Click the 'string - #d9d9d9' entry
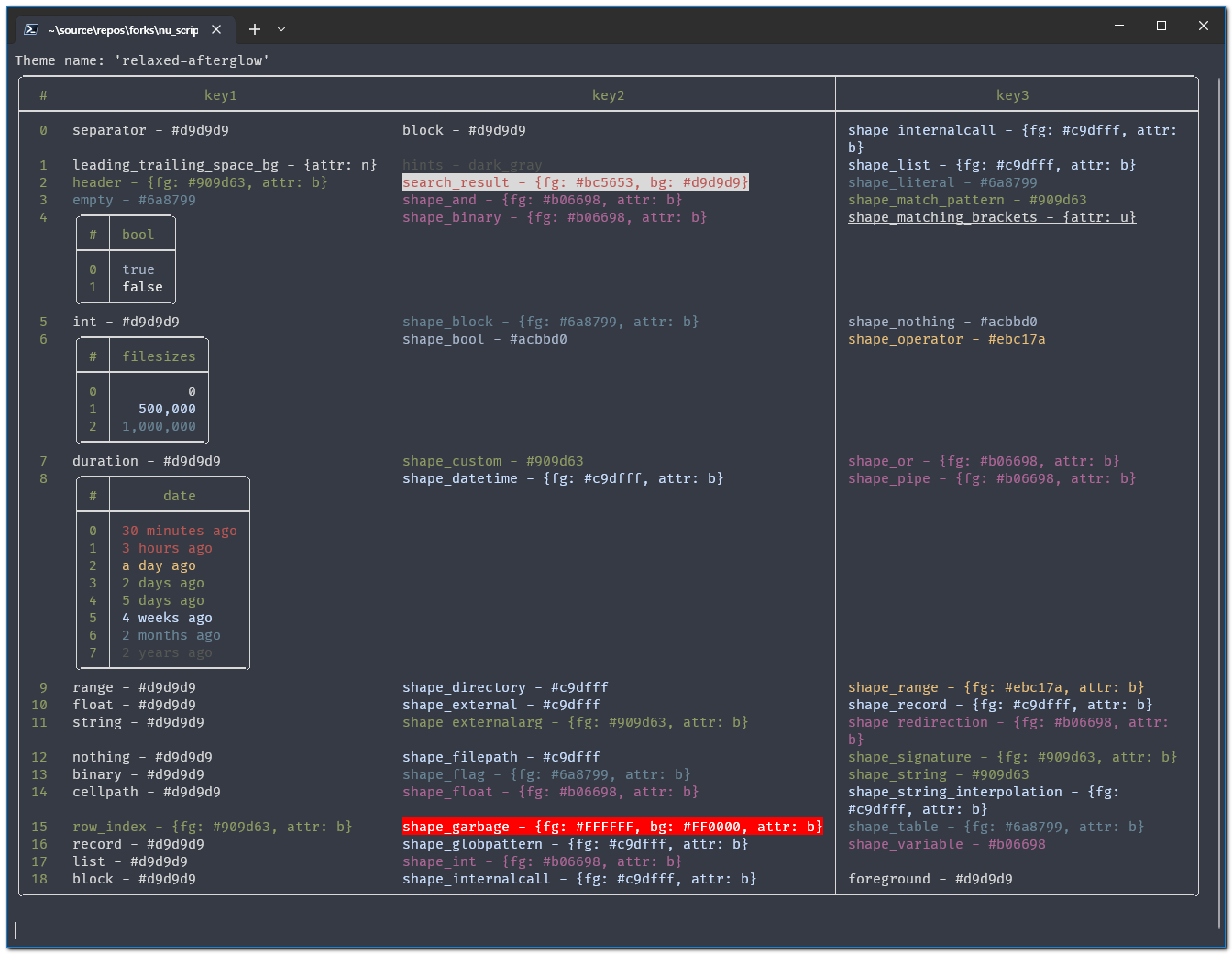The height and width of the screenshot is (954, 1232). tap(138, 722)
